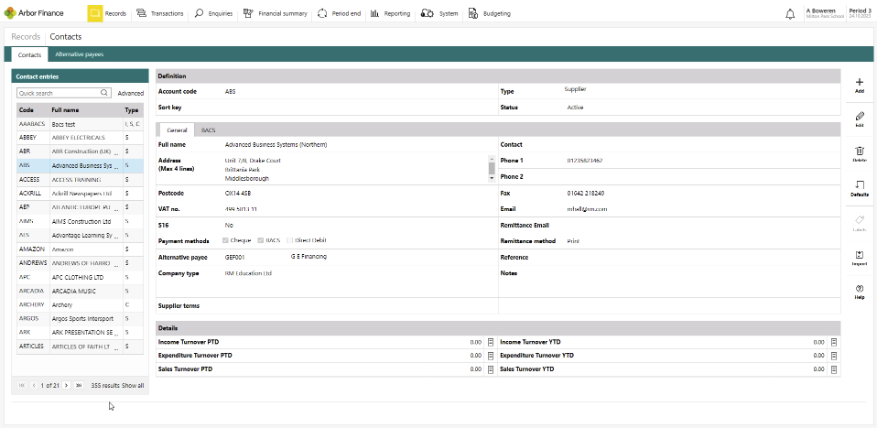Image resolution: width=879 pixels, height=430 pixels.
Task: Toggle the Cheque payment method checkbox
Action: point(225,241)
